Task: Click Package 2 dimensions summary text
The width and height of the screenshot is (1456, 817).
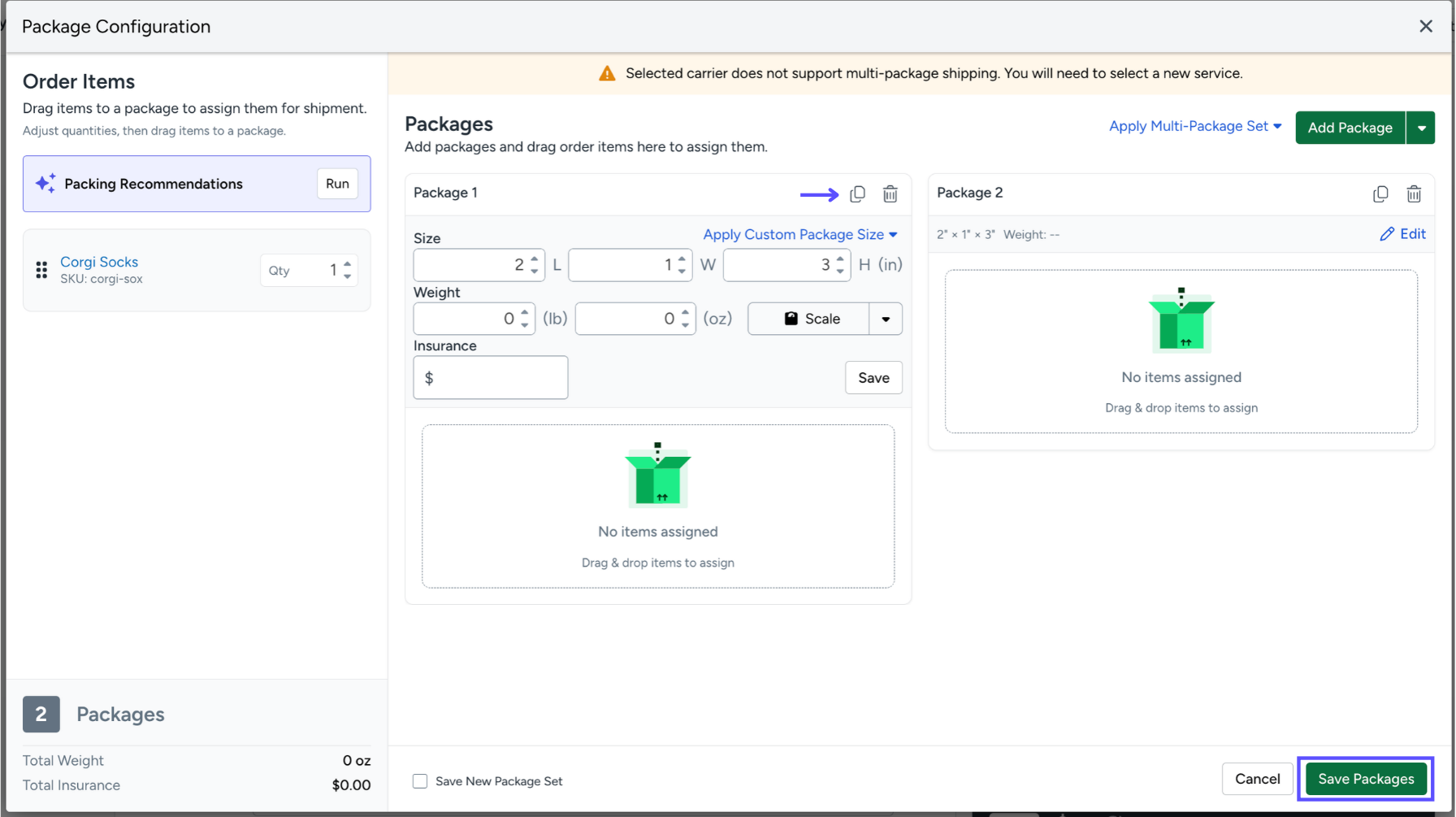Action: pos(965,234)
